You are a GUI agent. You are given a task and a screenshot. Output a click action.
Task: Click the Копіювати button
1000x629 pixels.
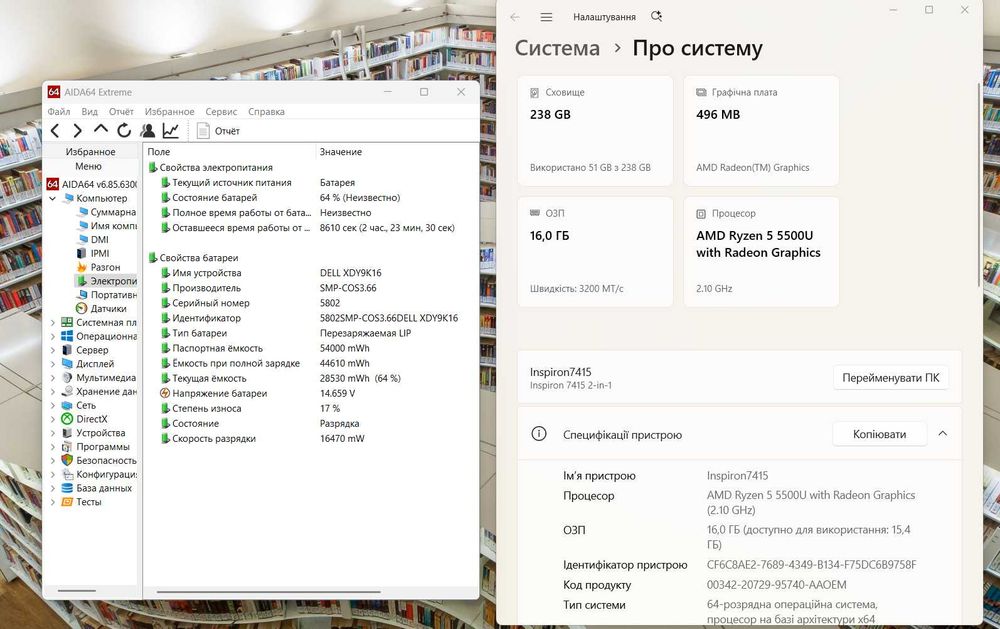click(x=879, y=434)
